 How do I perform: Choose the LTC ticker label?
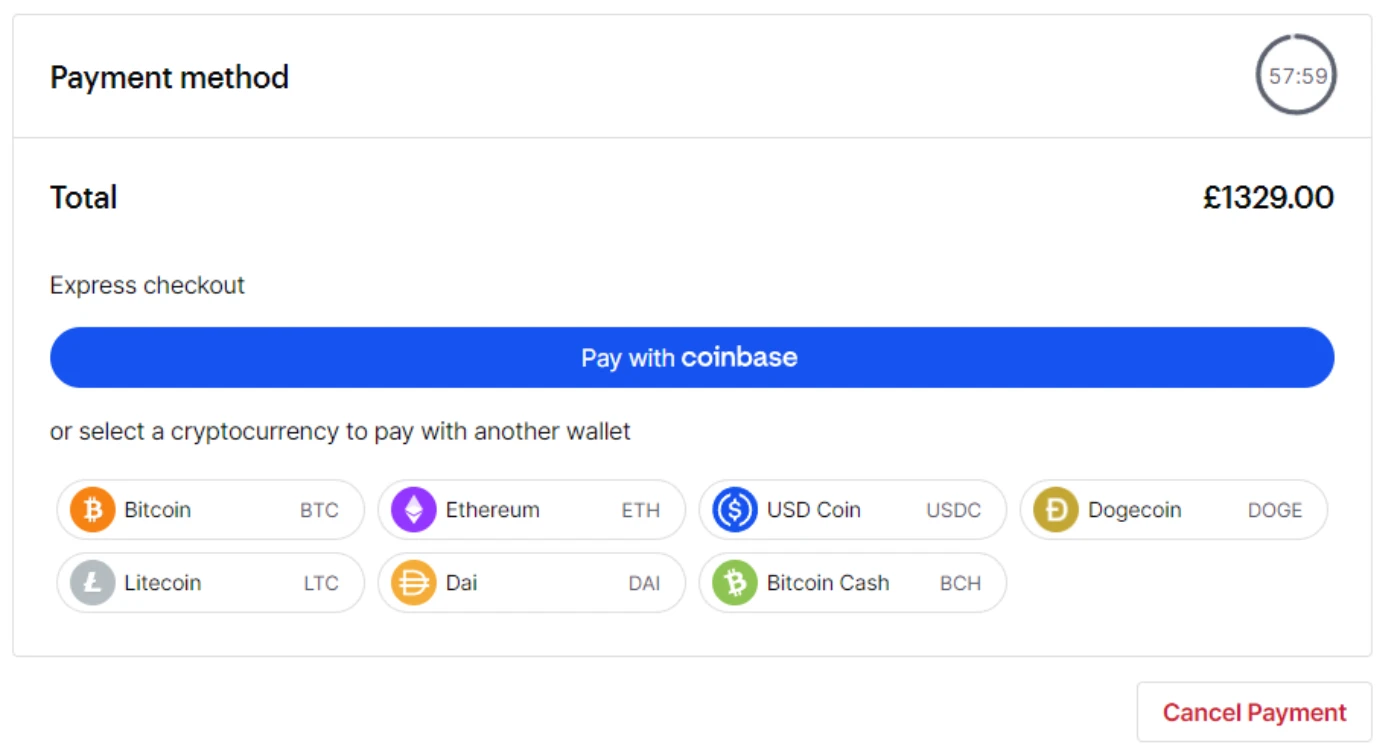[321, 583]
